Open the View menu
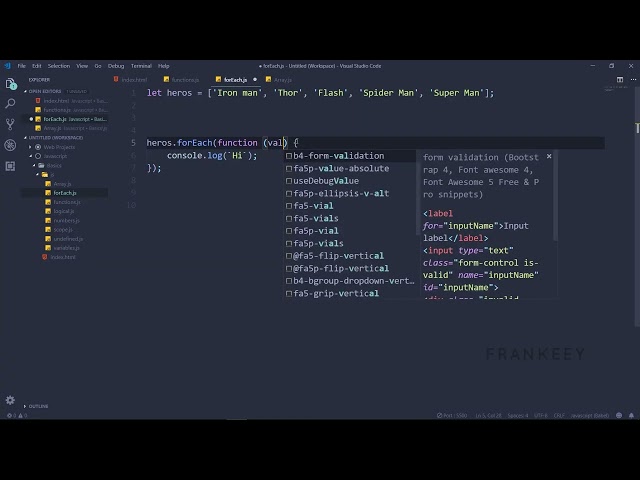640x480 pixels. (82, 66)
